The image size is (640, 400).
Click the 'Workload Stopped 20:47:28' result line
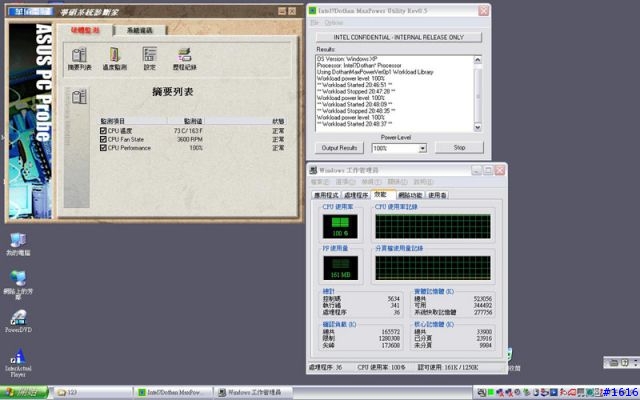356,91
